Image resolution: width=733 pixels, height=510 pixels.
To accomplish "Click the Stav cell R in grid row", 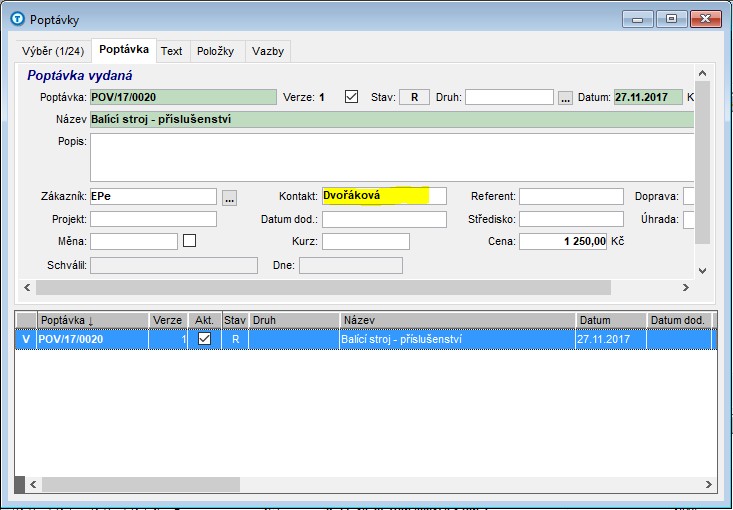I will coord(235,339).
